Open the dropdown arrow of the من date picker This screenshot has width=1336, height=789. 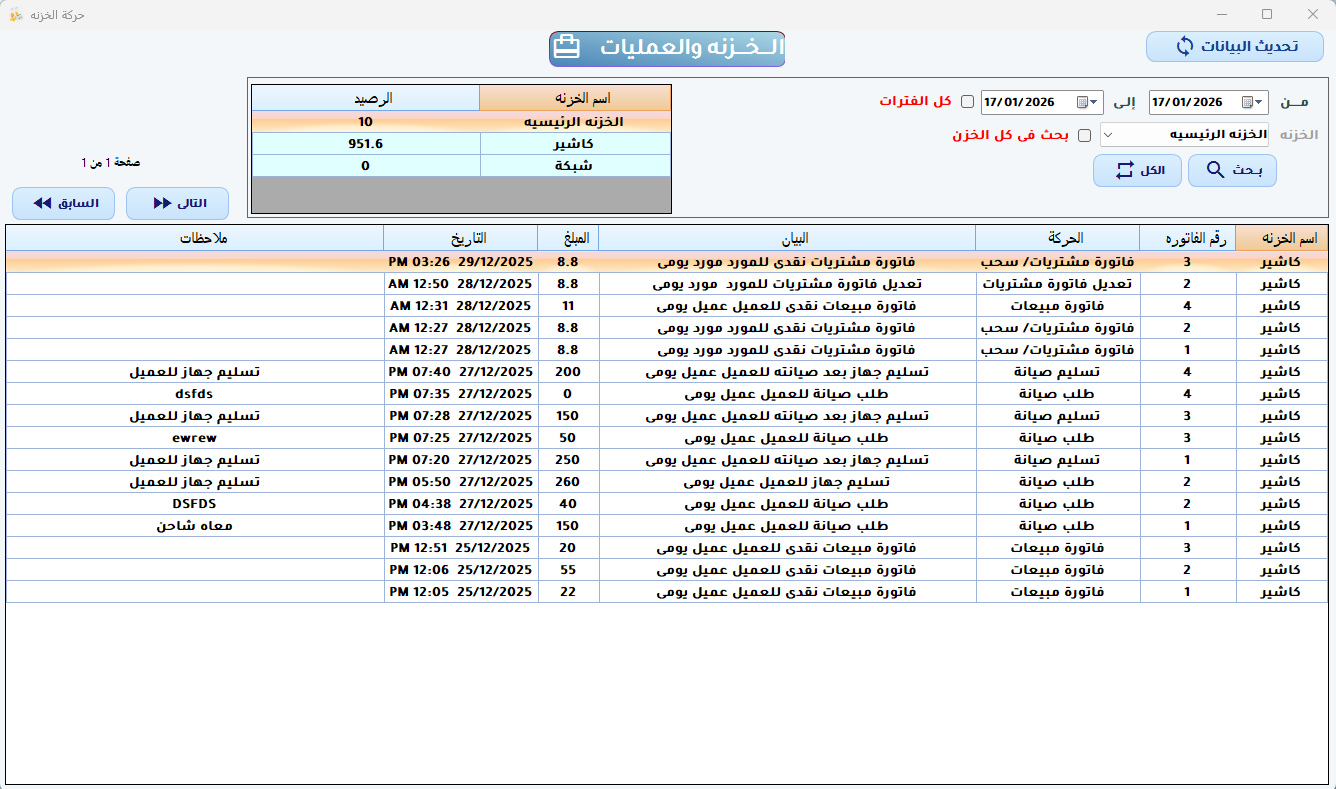(x=1259, y=102)
